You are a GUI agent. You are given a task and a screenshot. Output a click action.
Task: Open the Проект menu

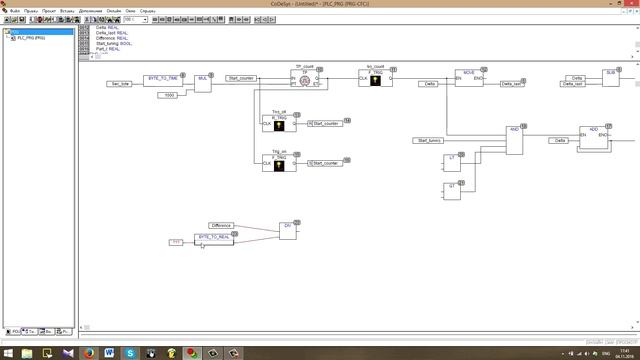tap(49, 11)
